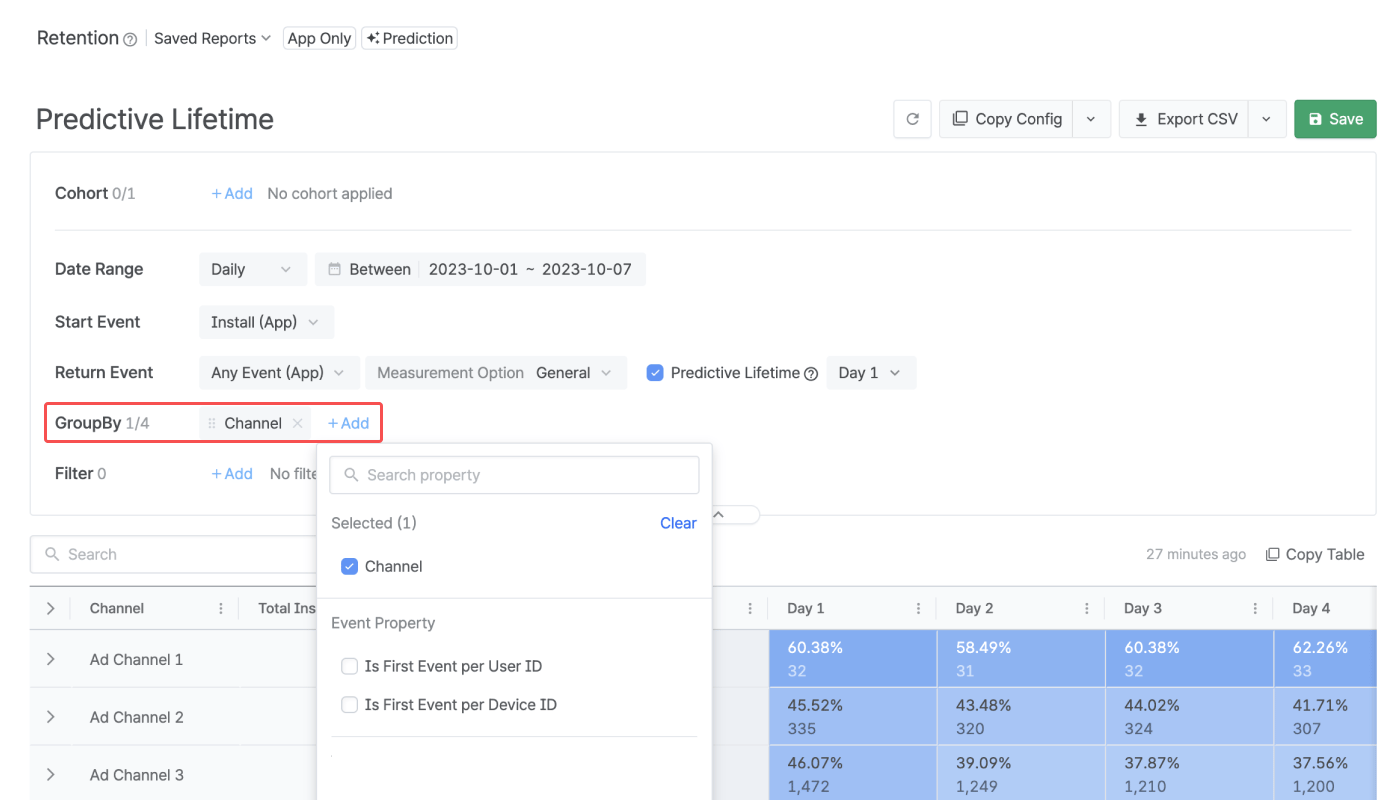Click the Predictive Lifetime help icon
Screen dimensions: 1400x800
coord(811,374)
